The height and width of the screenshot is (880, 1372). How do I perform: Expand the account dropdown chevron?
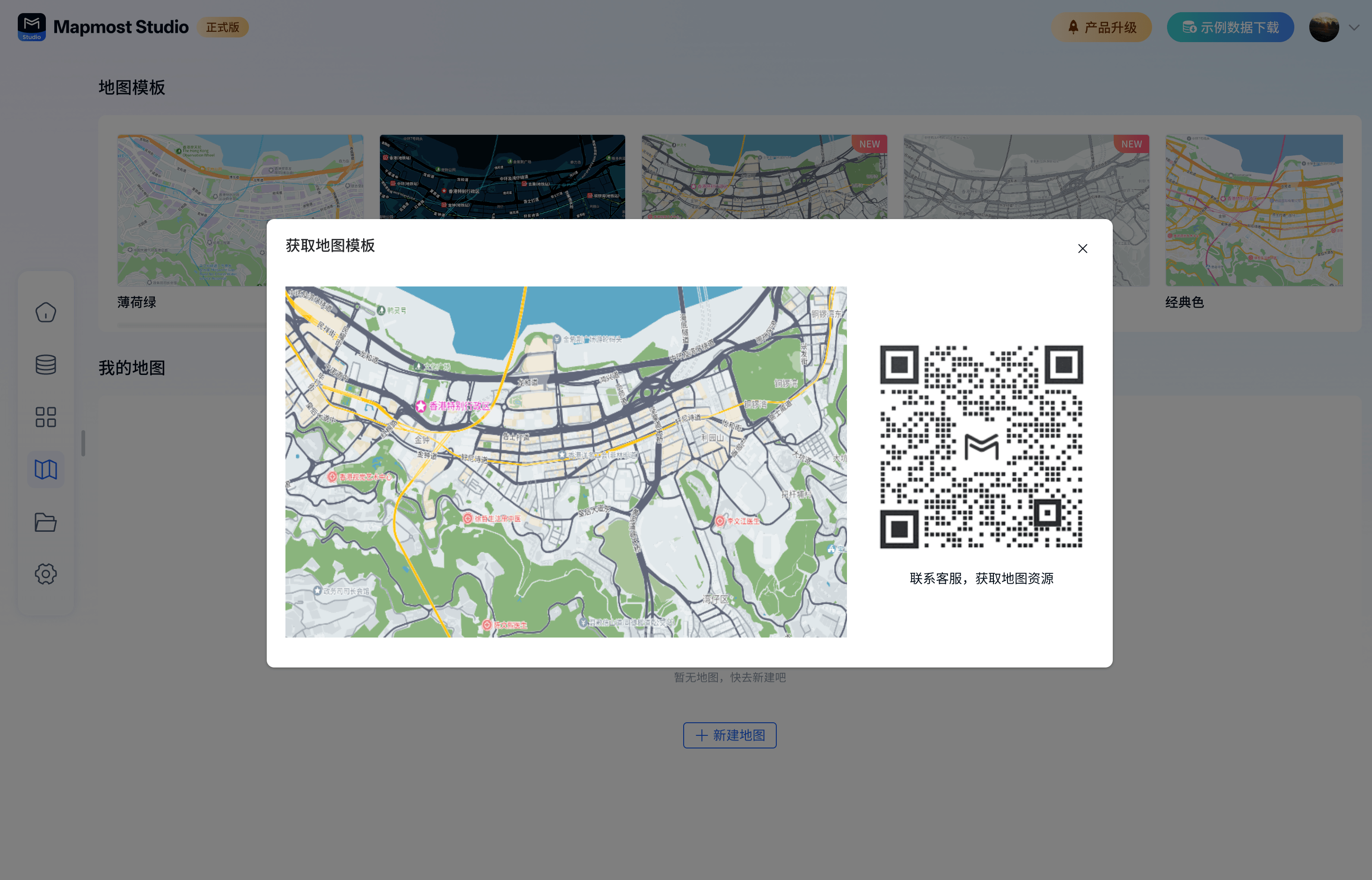tap(1354, 28)
